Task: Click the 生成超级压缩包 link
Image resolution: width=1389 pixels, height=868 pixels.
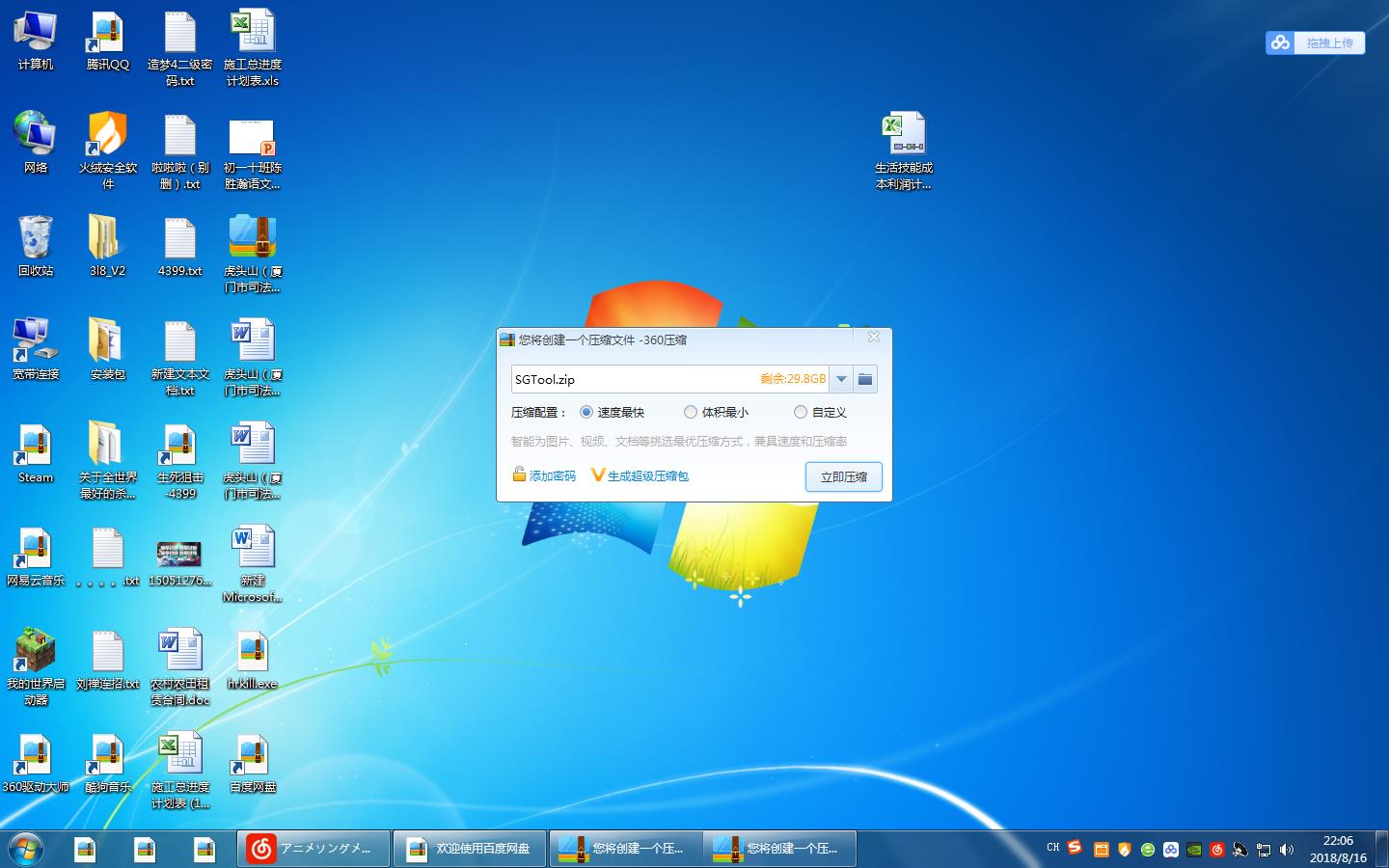Action: point(647,475)
